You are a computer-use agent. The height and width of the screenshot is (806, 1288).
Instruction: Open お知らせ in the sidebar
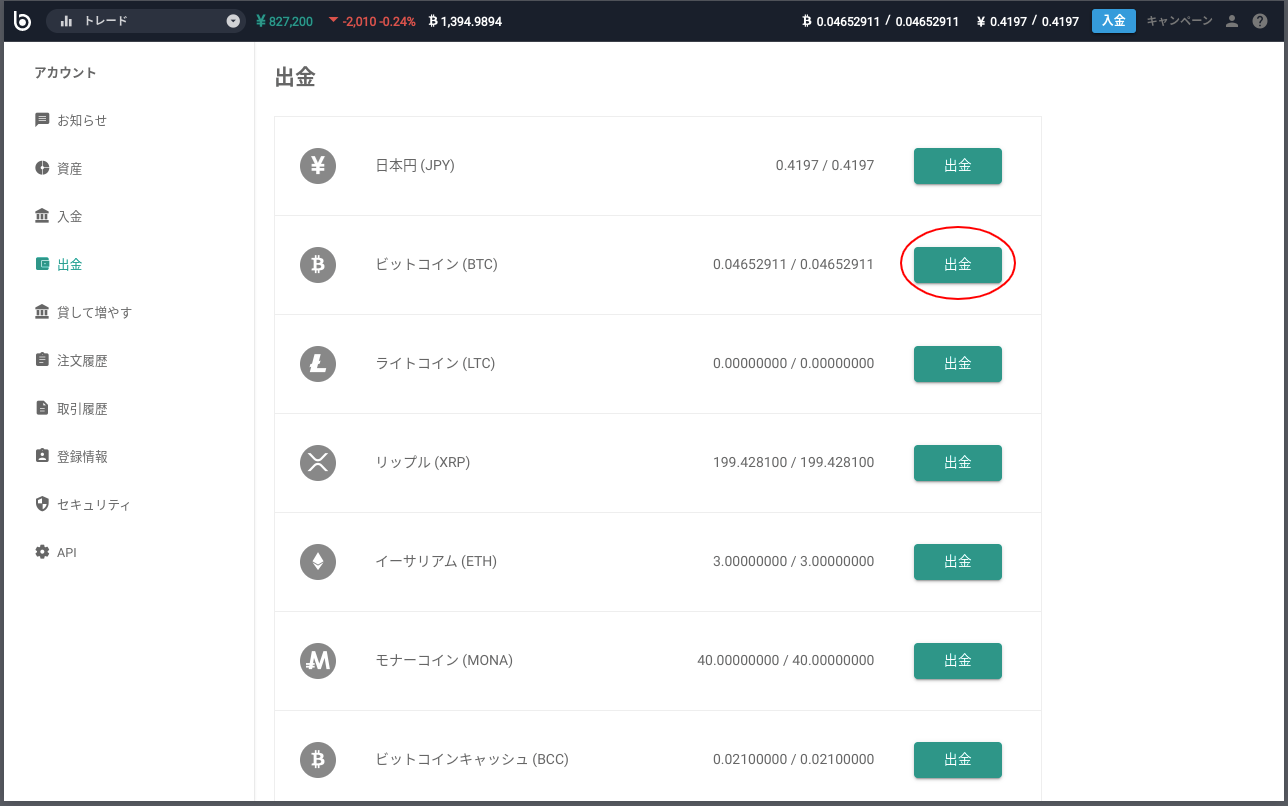82,121
